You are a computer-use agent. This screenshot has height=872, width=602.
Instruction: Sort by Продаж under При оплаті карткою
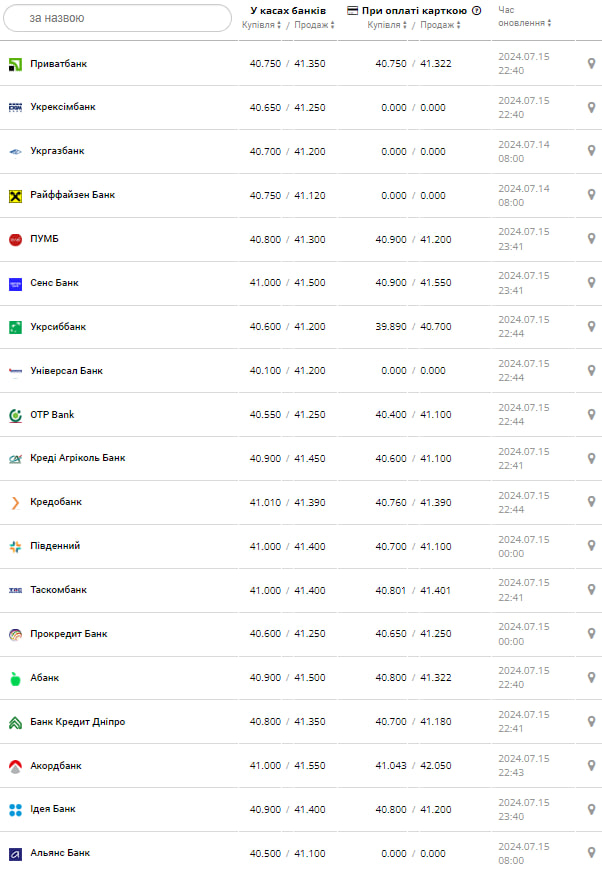click(x=440, y=24)
